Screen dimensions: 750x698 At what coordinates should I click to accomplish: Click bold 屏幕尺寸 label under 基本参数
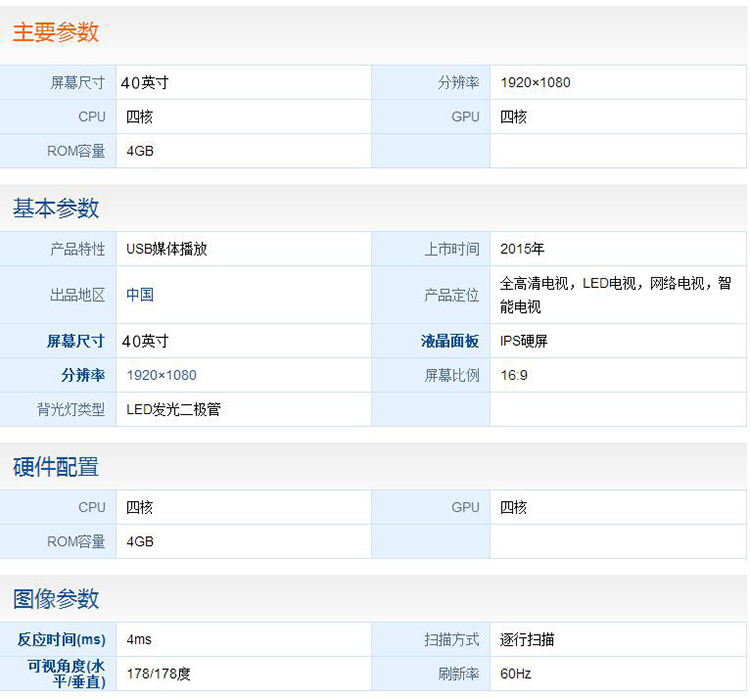coord(76,341)
